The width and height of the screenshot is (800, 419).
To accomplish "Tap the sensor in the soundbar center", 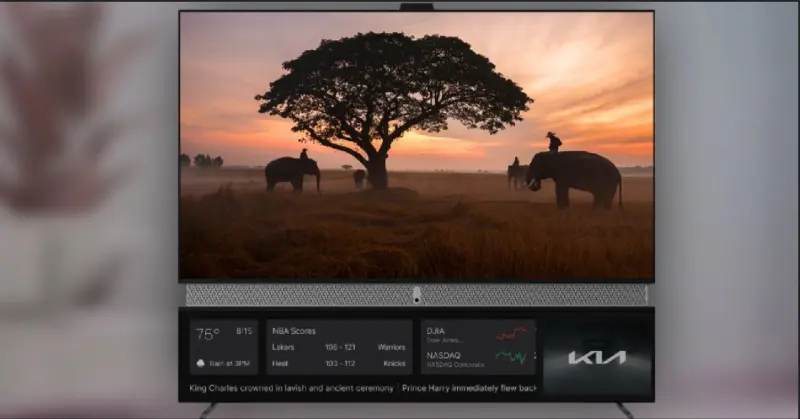I will [x=416, y=295].
